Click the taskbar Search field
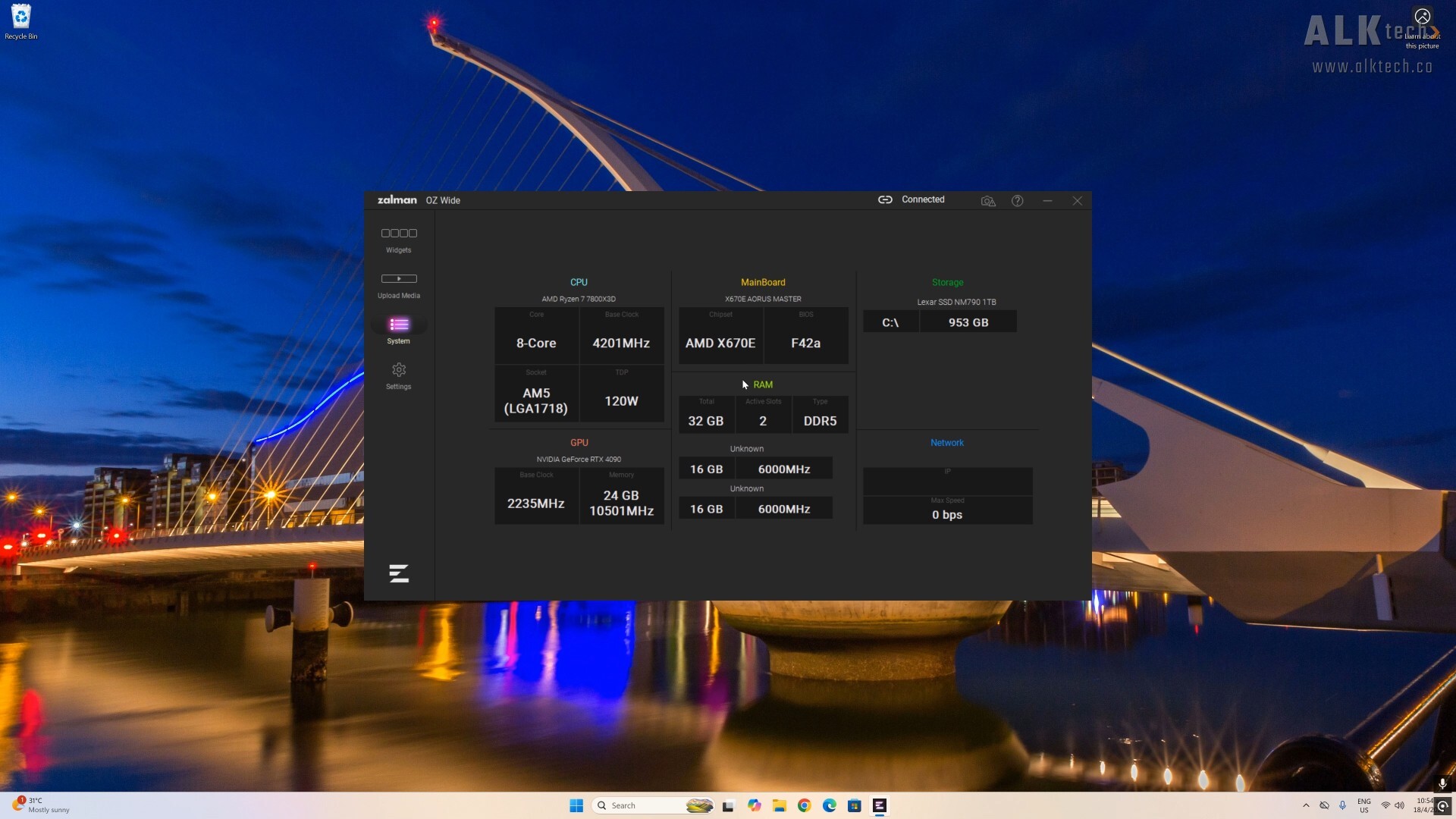Image resolution: width=1456 pixels, height=819 pixels. 652,805
